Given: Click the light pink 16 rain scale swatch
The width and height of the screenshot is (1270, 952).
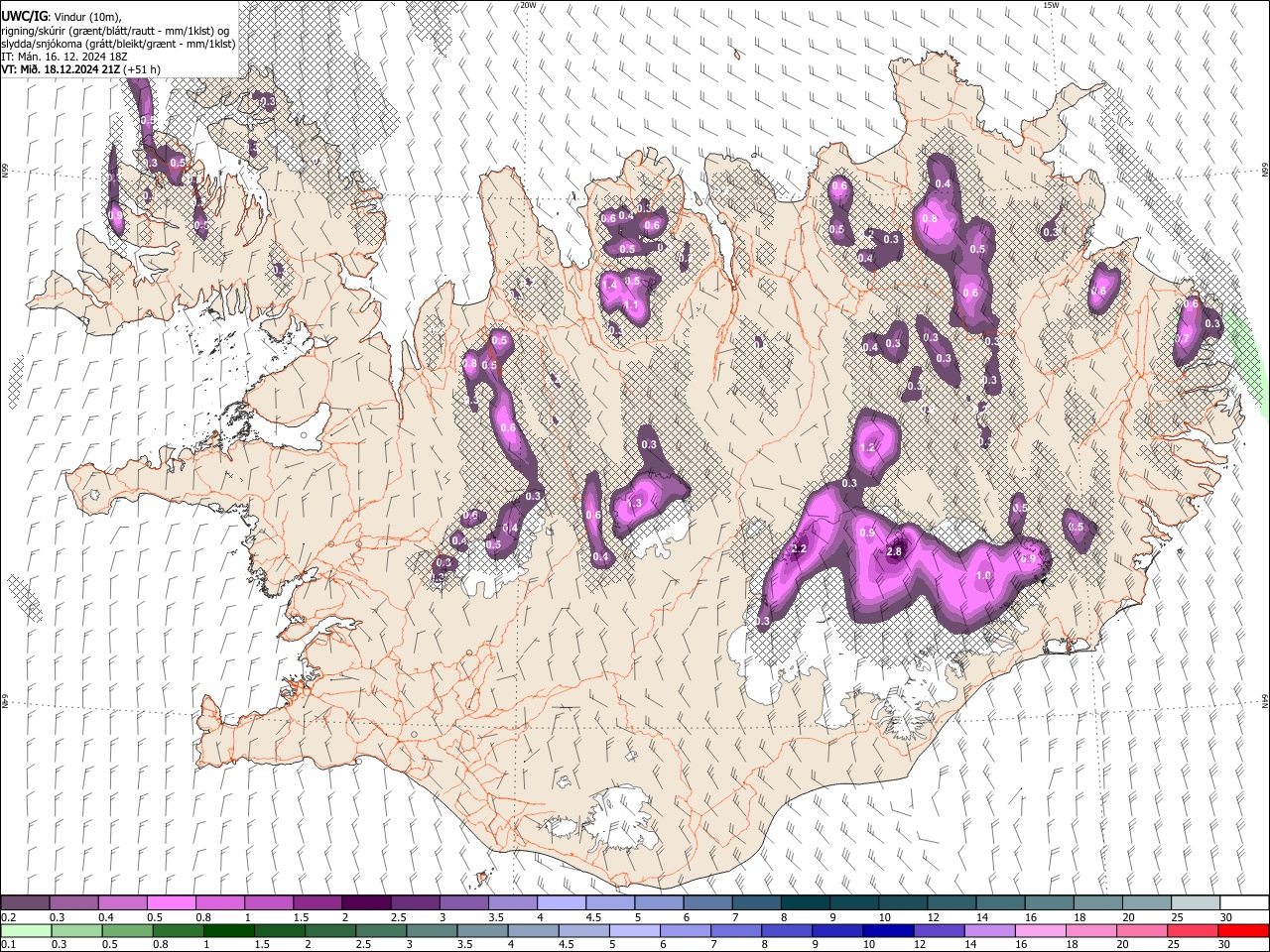Looking at the screenshot, I should point(1039,930).
